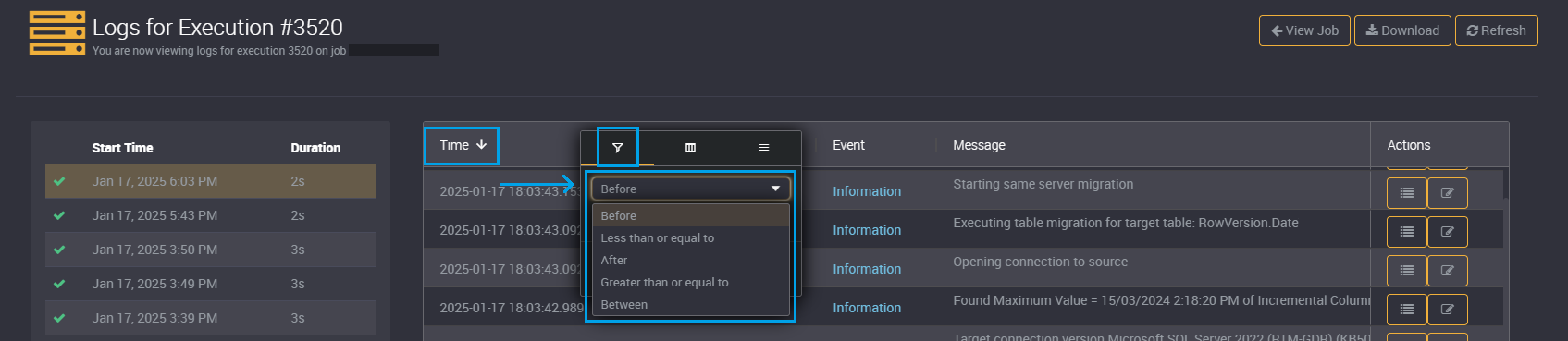Click message Opening connection to source
1568x341 pixels.
[x=1040, y=262]
